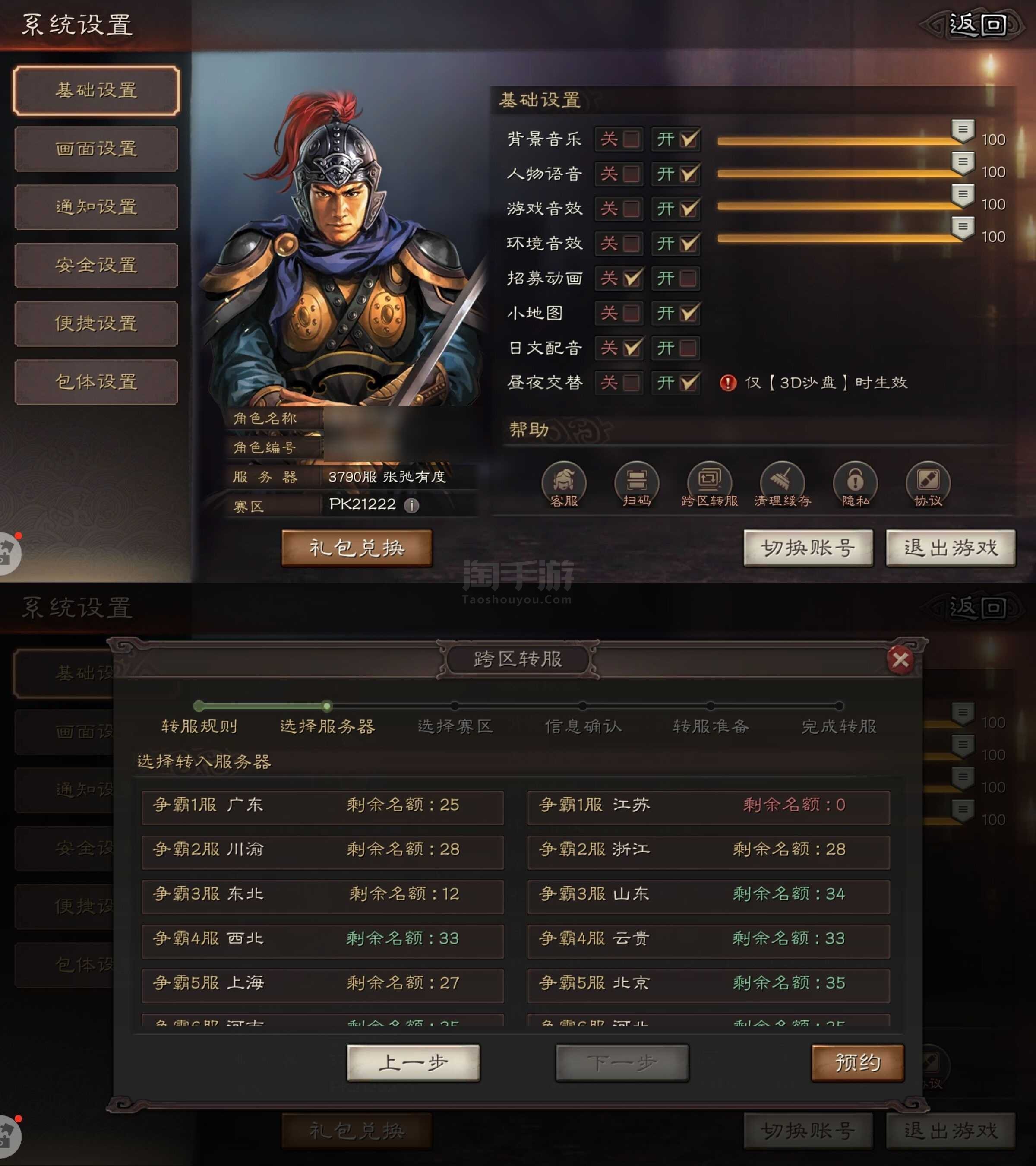The height and width of the screenshot is (1166, 1036).
Task: Switch to the 安全设置 tab
Action: coord(96,265)
